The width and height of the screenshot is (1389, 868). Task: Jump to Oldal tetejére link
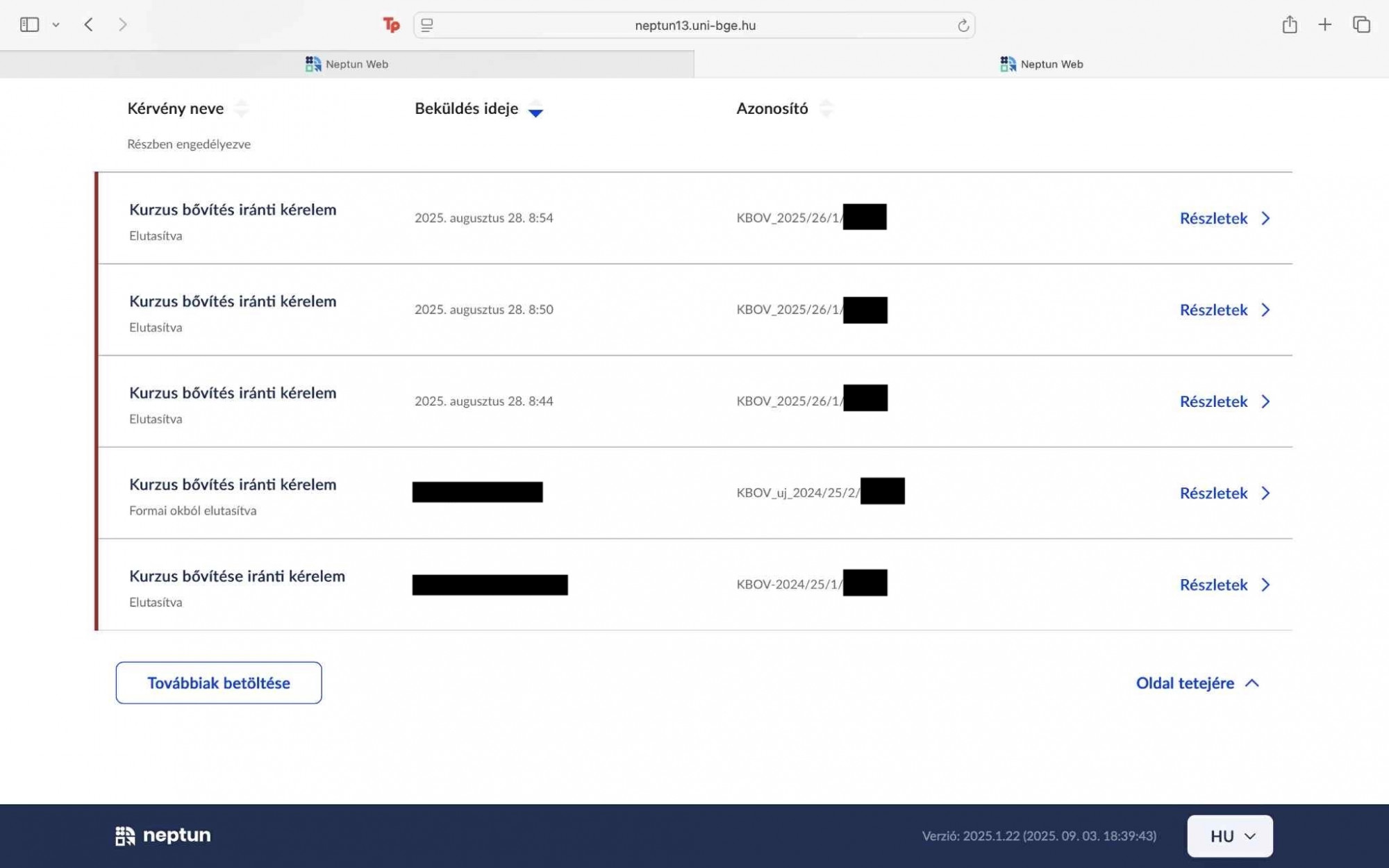1197,683
